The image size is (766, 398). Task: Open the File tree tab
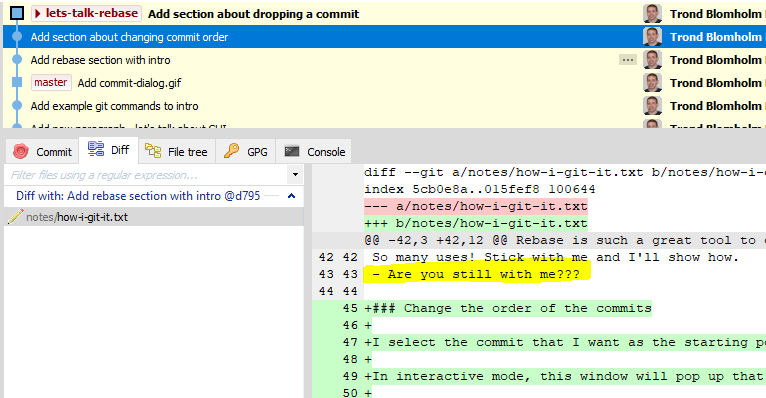point(177,152)
